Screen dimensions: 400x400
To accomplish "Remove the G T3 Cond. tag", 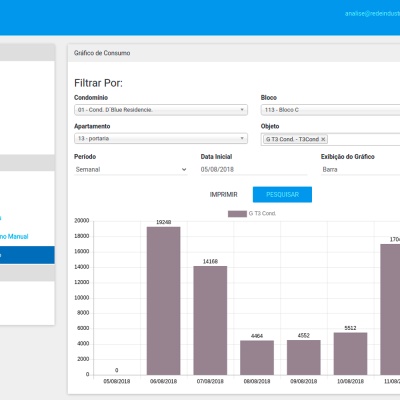I will [323, 139].
